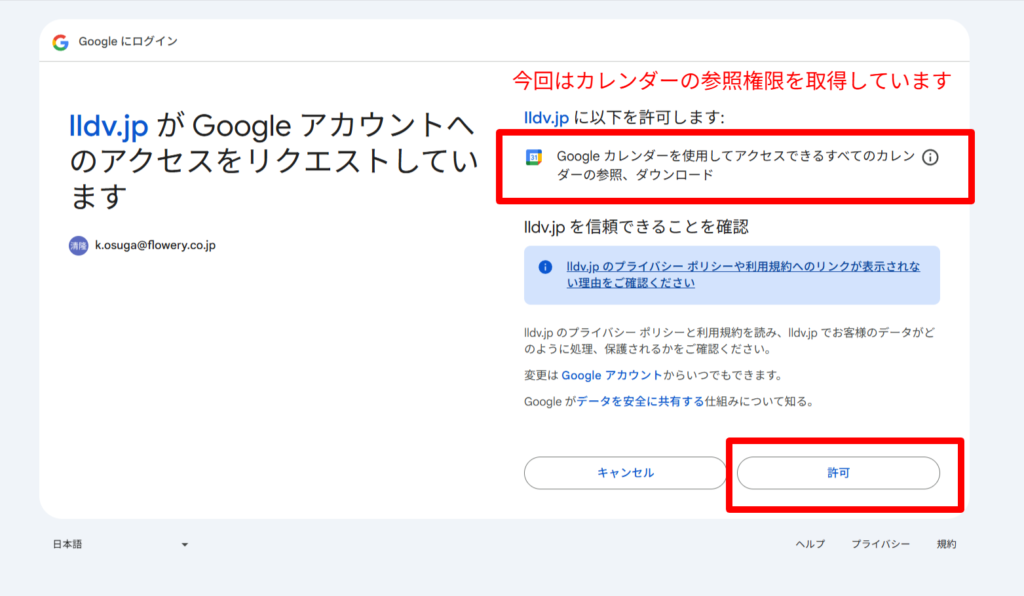Click the account avatar next to the email
This screenshot has width=1024, height=596.
(x=78, y=245)
